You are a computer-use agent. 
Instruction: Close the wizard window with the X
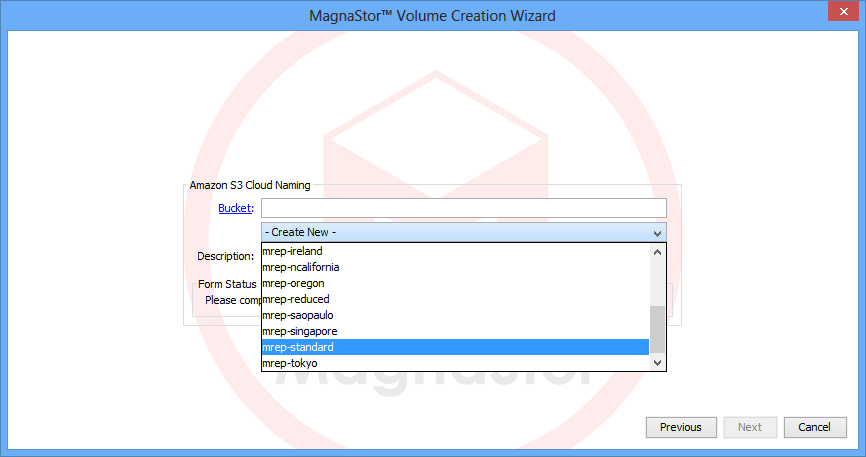(x=843, y=11)
